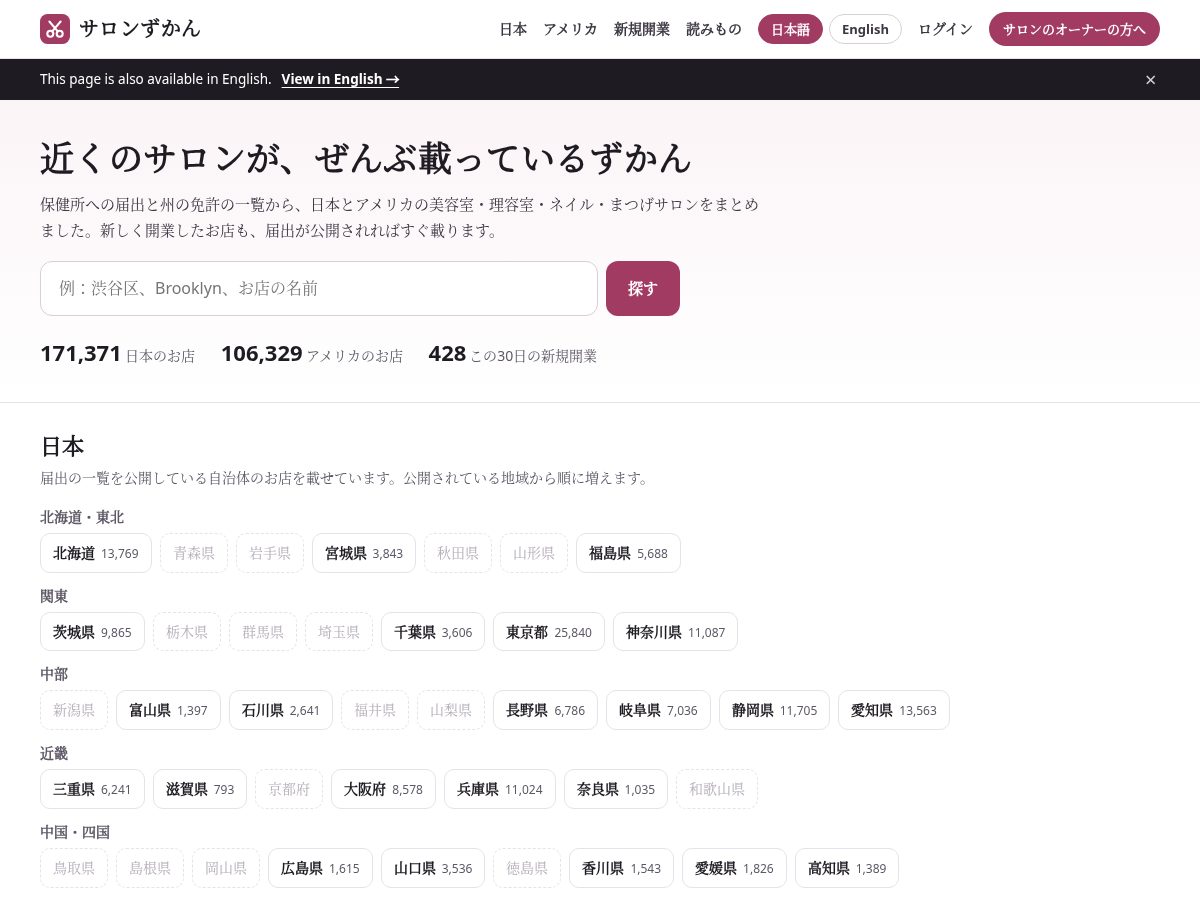
Task: Click the 日本 section heading
Action: 62,446
